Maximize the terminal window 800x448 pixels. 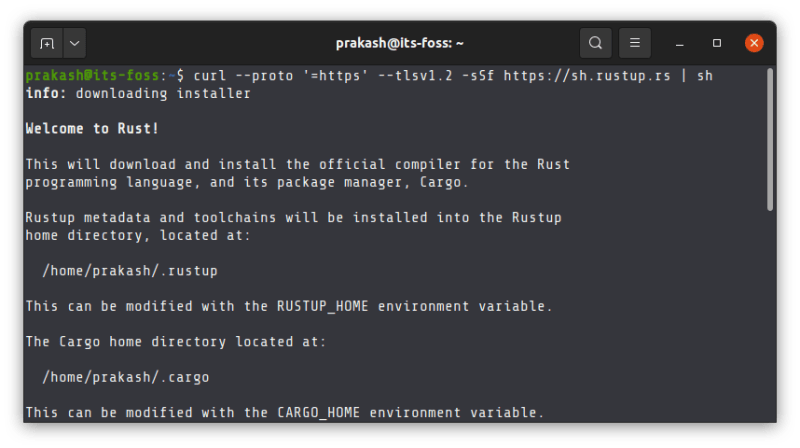717,43
